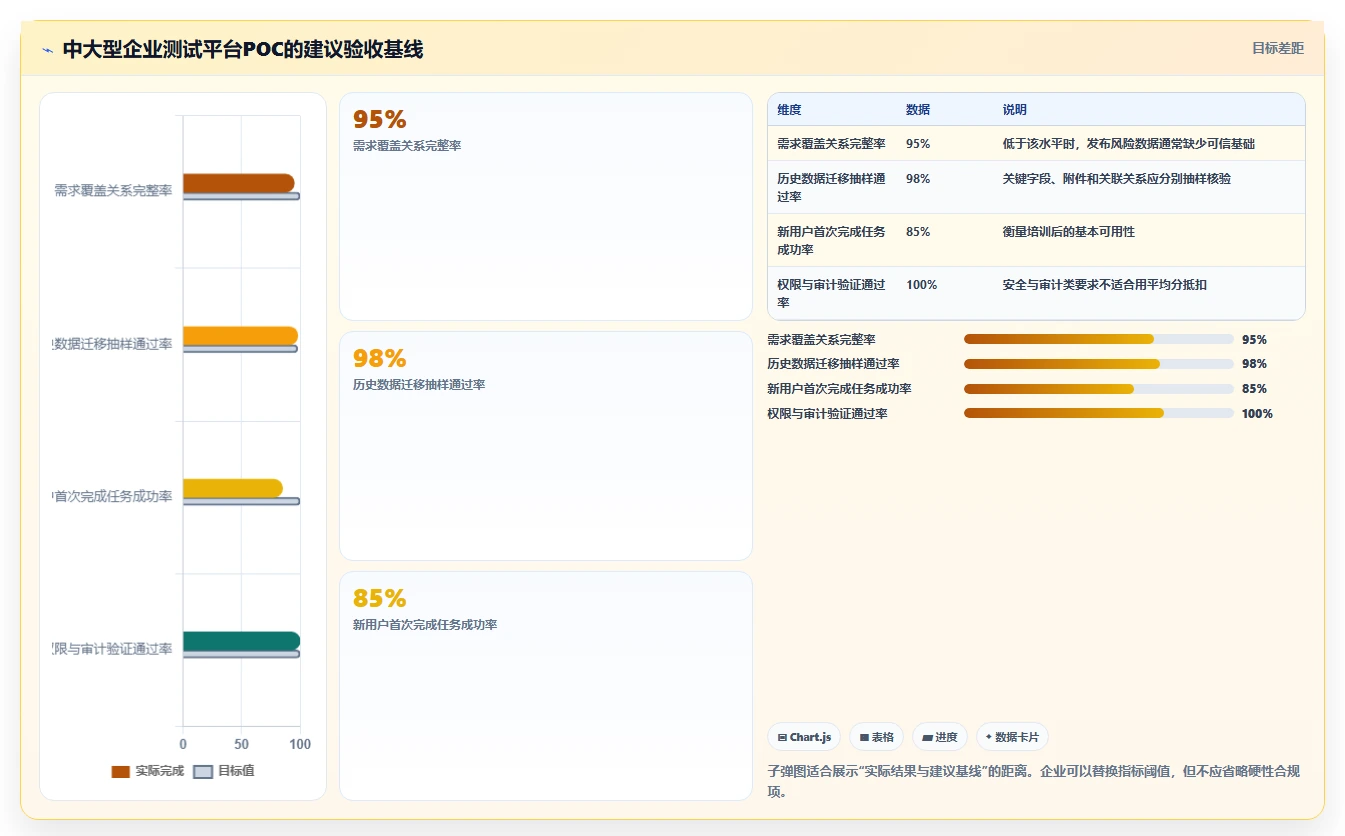Click the 100% value in the table
This screenshot has width=1345, height=836.
pos(921,285)
